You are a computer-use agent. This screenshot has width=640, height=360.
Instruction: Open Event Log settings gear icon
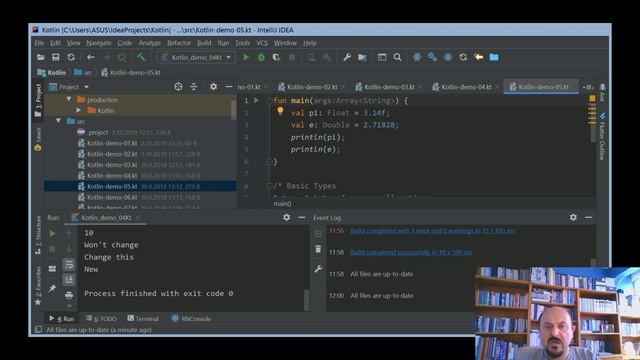pyautogui.click(x=573, y=218)
